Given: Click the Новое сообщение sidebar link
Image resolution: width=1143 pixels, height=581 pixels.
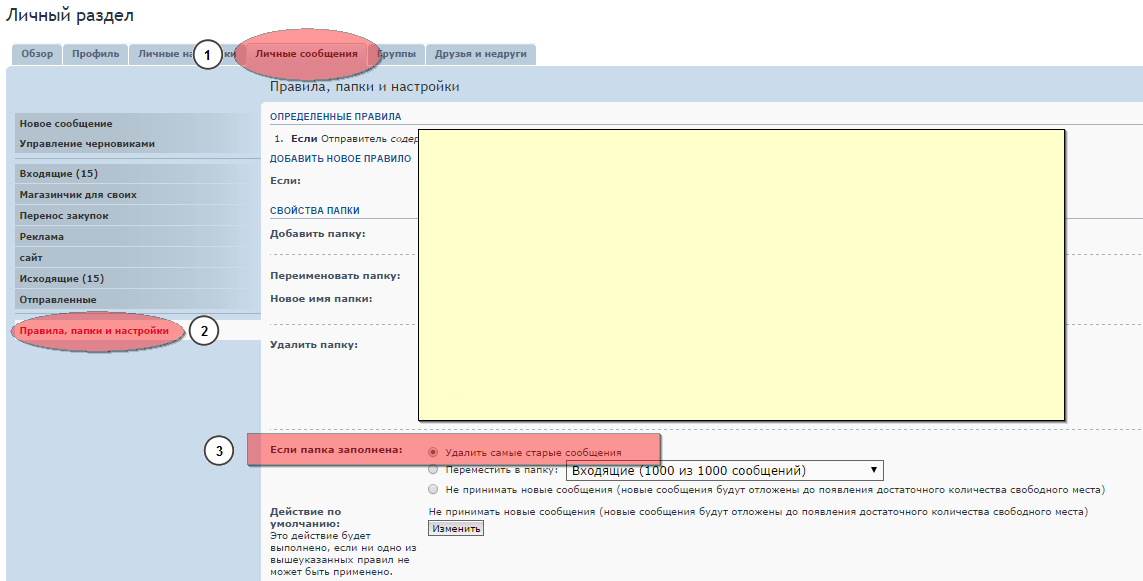Looking at the screenshot, I should coord(66,124).
